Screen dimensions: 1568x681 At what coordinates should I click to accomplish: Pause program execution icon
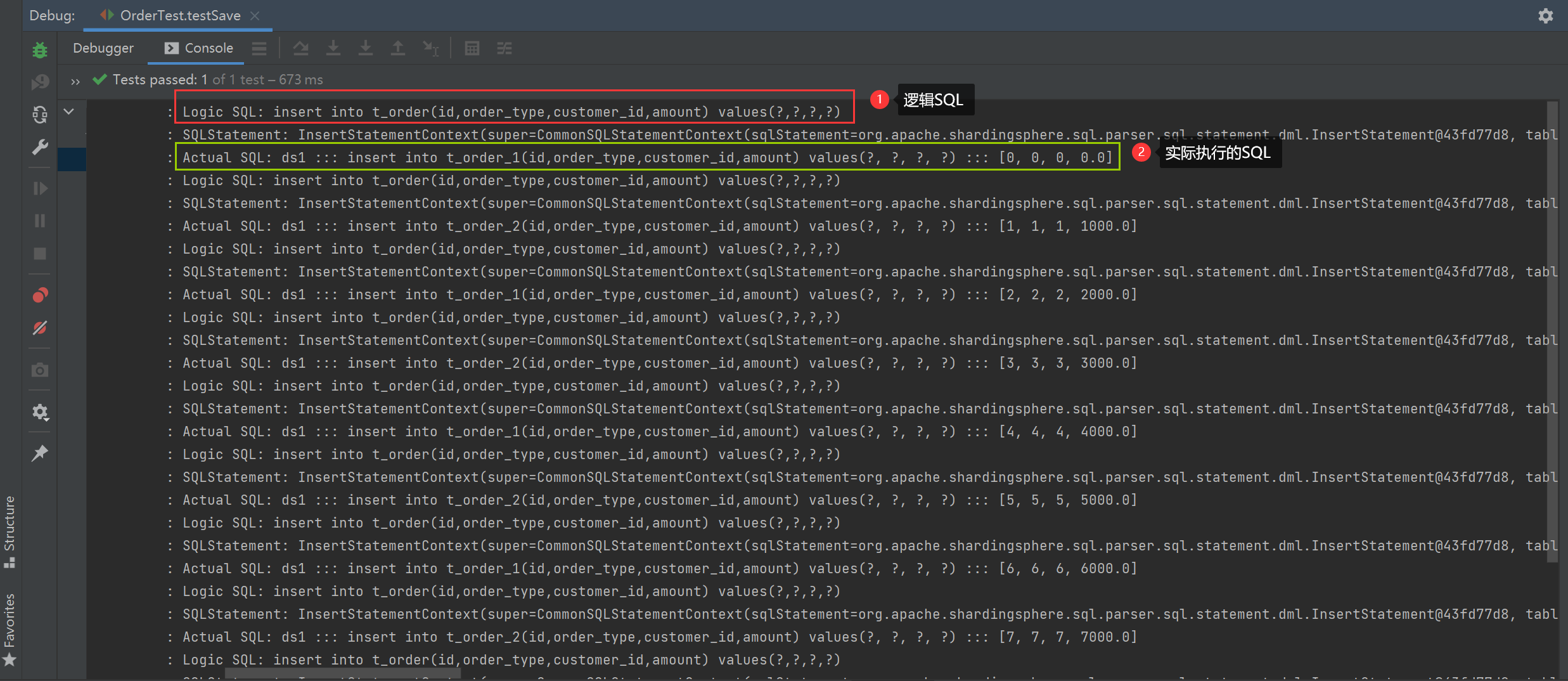point(40,221)
